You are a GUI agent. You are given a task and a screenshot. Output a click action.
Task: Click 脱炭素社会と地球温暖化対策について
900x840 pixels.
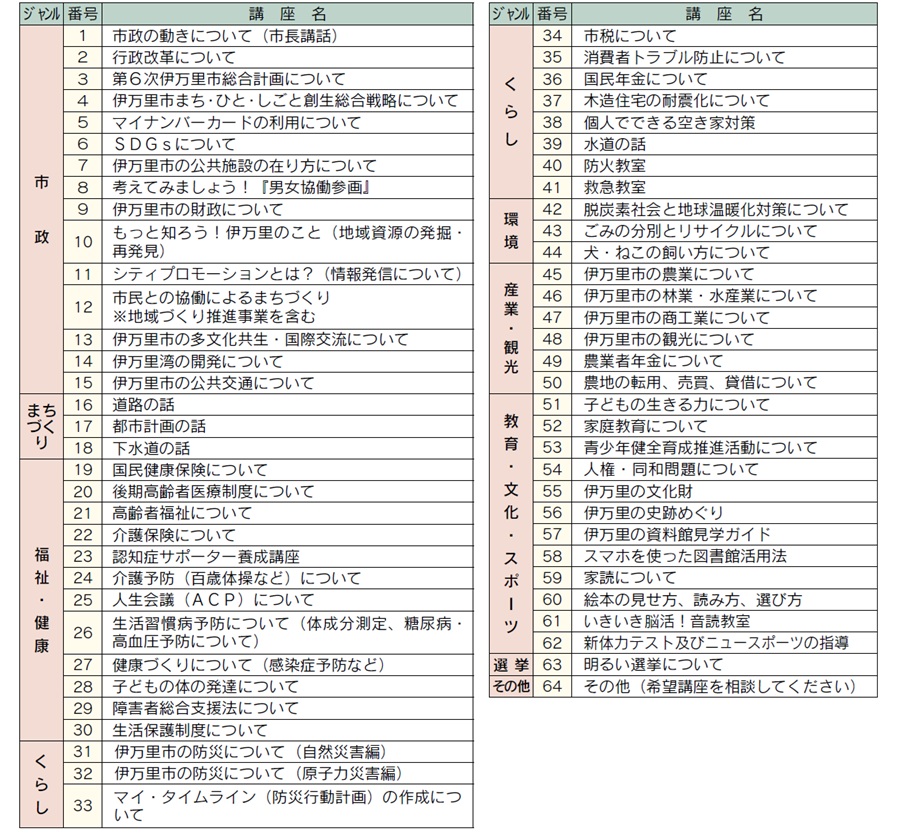[716, 210]
